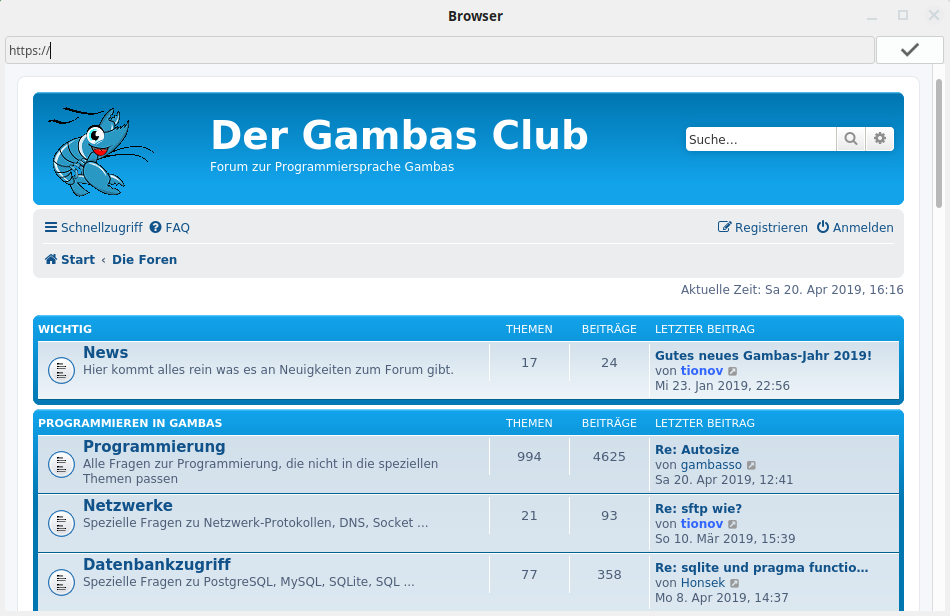
Task: Go to Die Foren breadcrumb
Action: 144,259
